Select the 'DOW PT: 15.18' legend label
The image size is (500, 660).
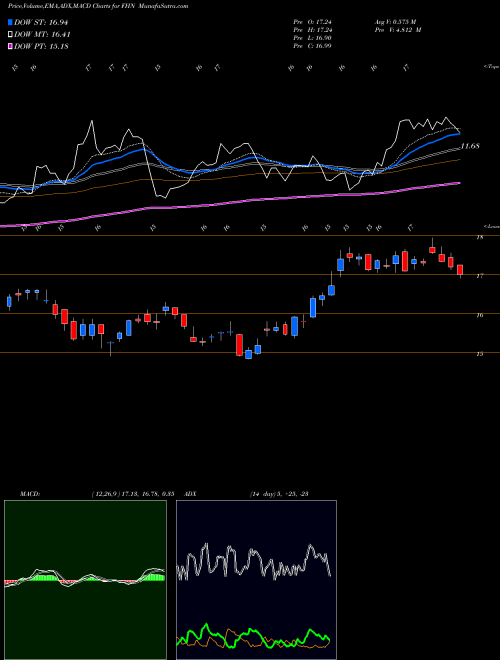(x=41, y=46)
